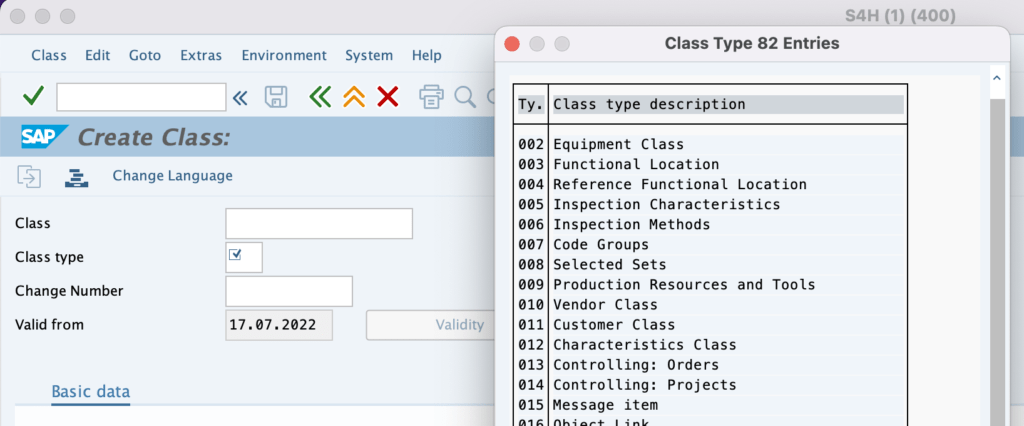Click the orange Exit up-arrows icon
The width and height of the screenshot is (1024, 426).
coord(354,97)
